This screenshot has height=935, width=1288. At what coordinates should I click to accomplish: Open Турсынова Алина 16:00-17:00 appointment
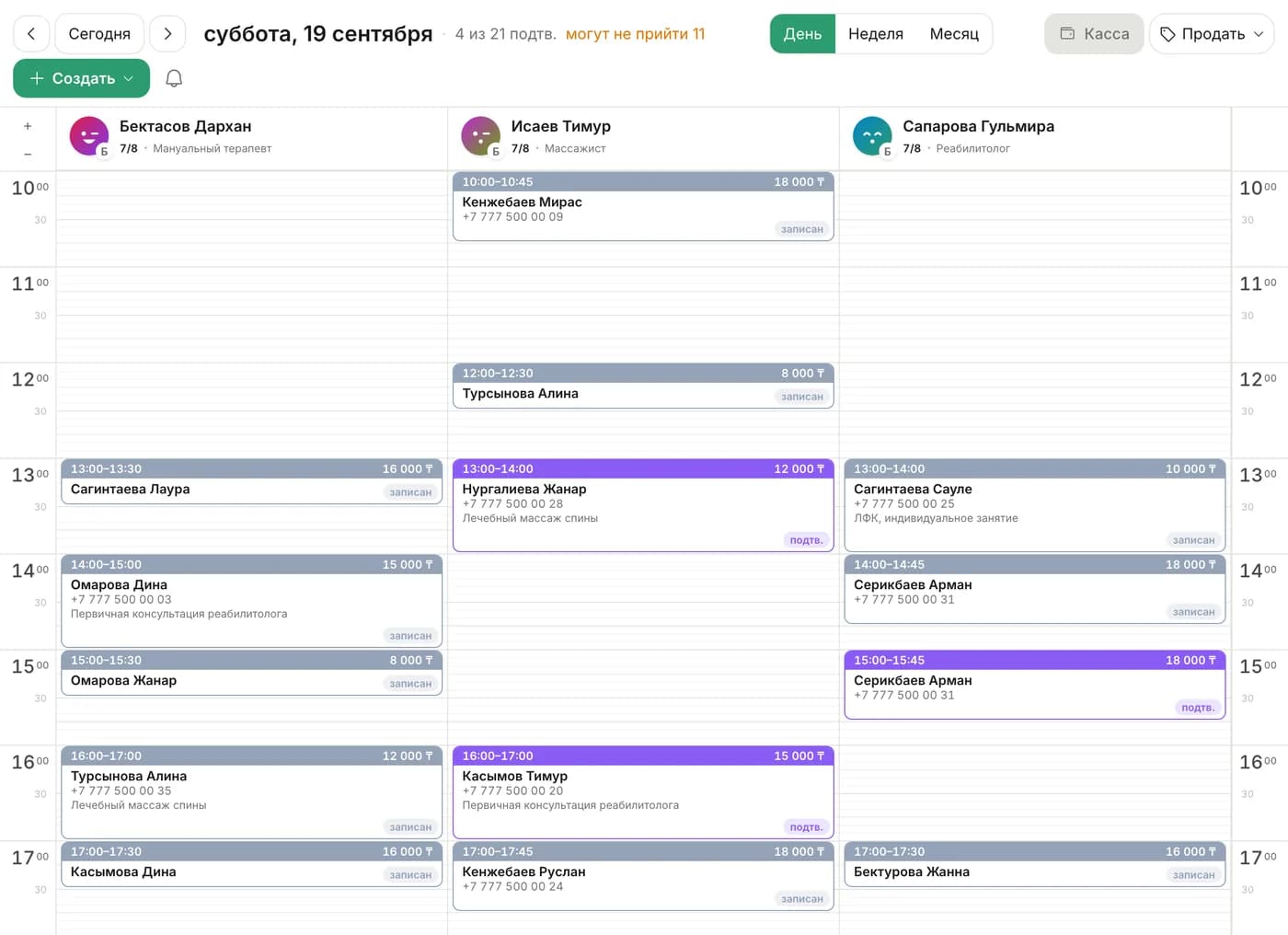click(x=251, y=792)
